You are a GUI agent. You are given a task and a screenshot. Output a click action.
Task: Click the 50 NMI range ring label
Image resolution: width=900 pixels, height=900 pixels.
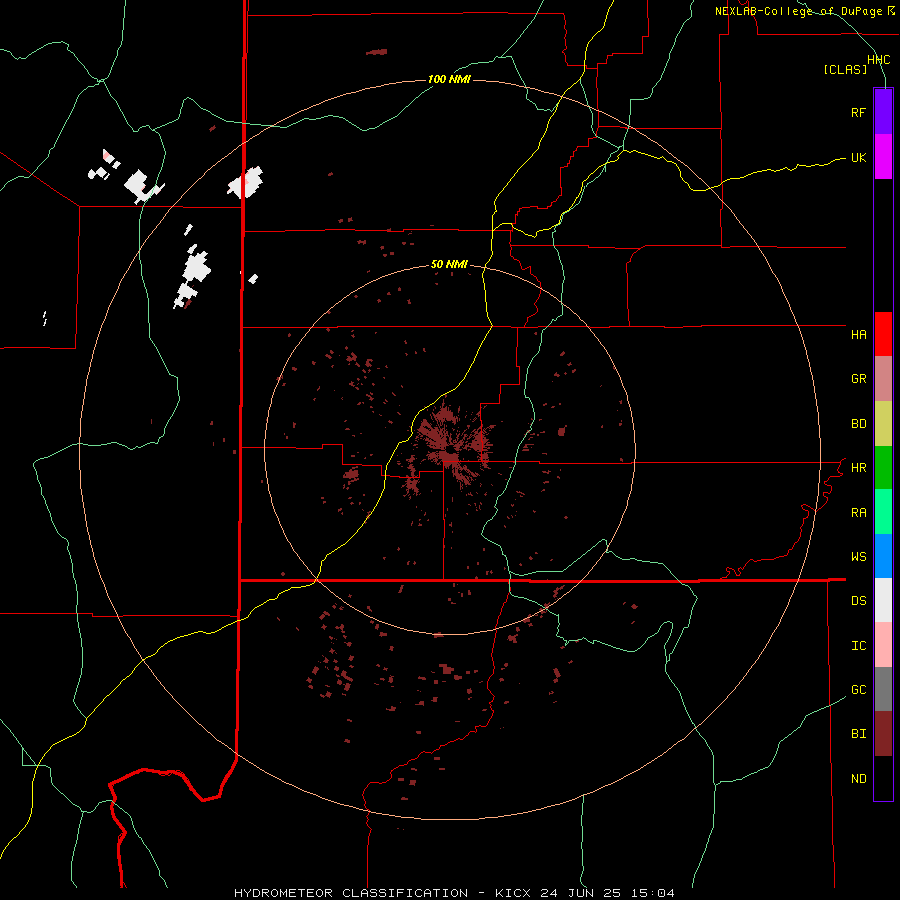click(449, 265)
